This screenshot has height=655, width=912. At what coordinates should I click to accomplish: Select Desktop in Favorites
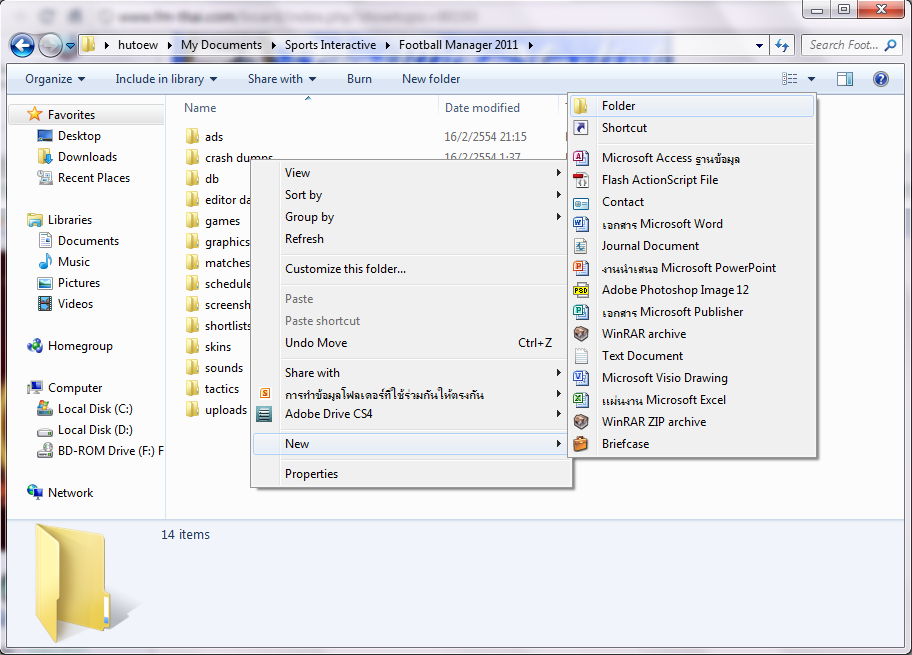[x=79, y=136]
